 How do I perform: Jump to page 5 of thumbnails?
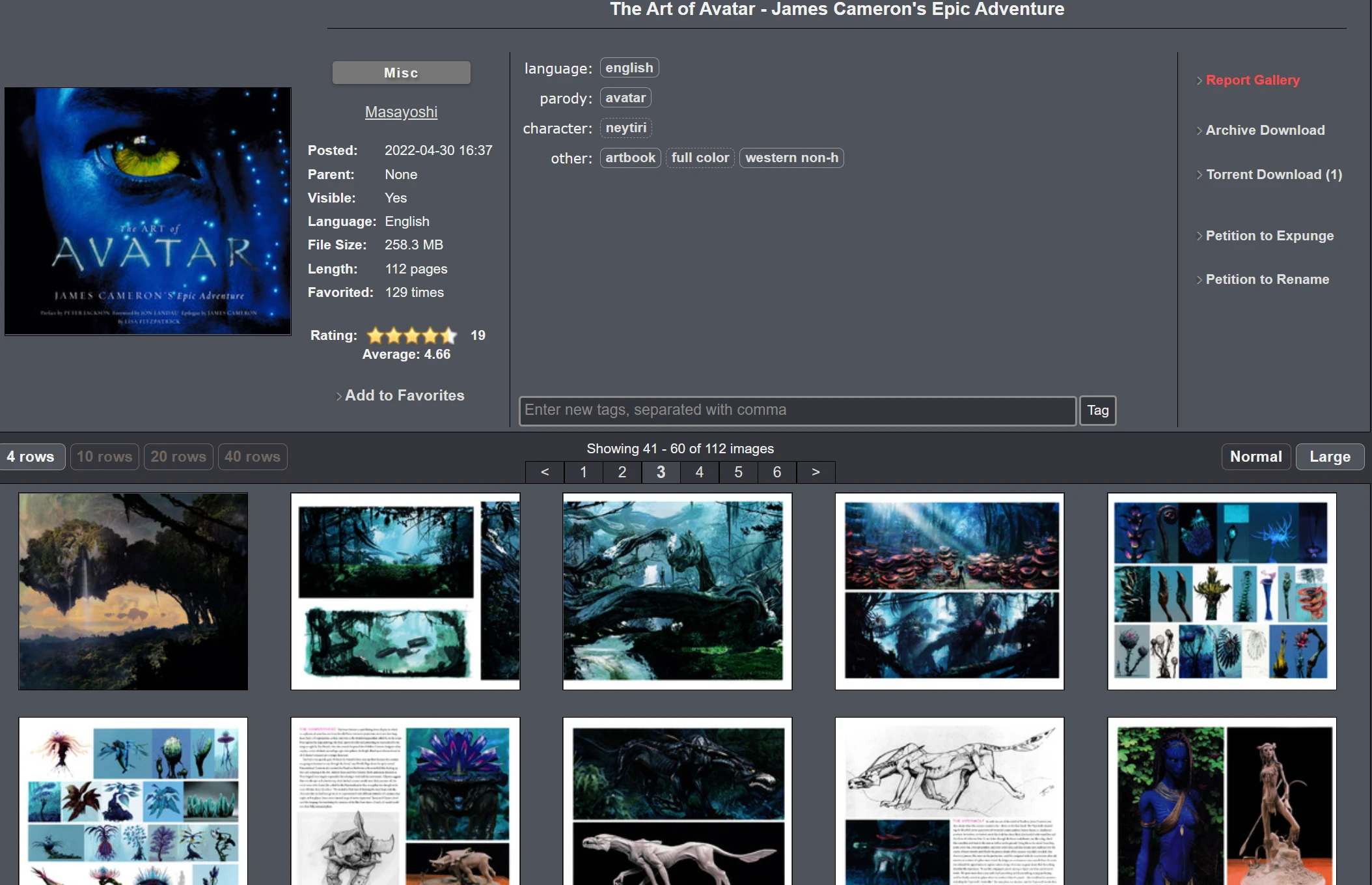click(x=738, y=472)
